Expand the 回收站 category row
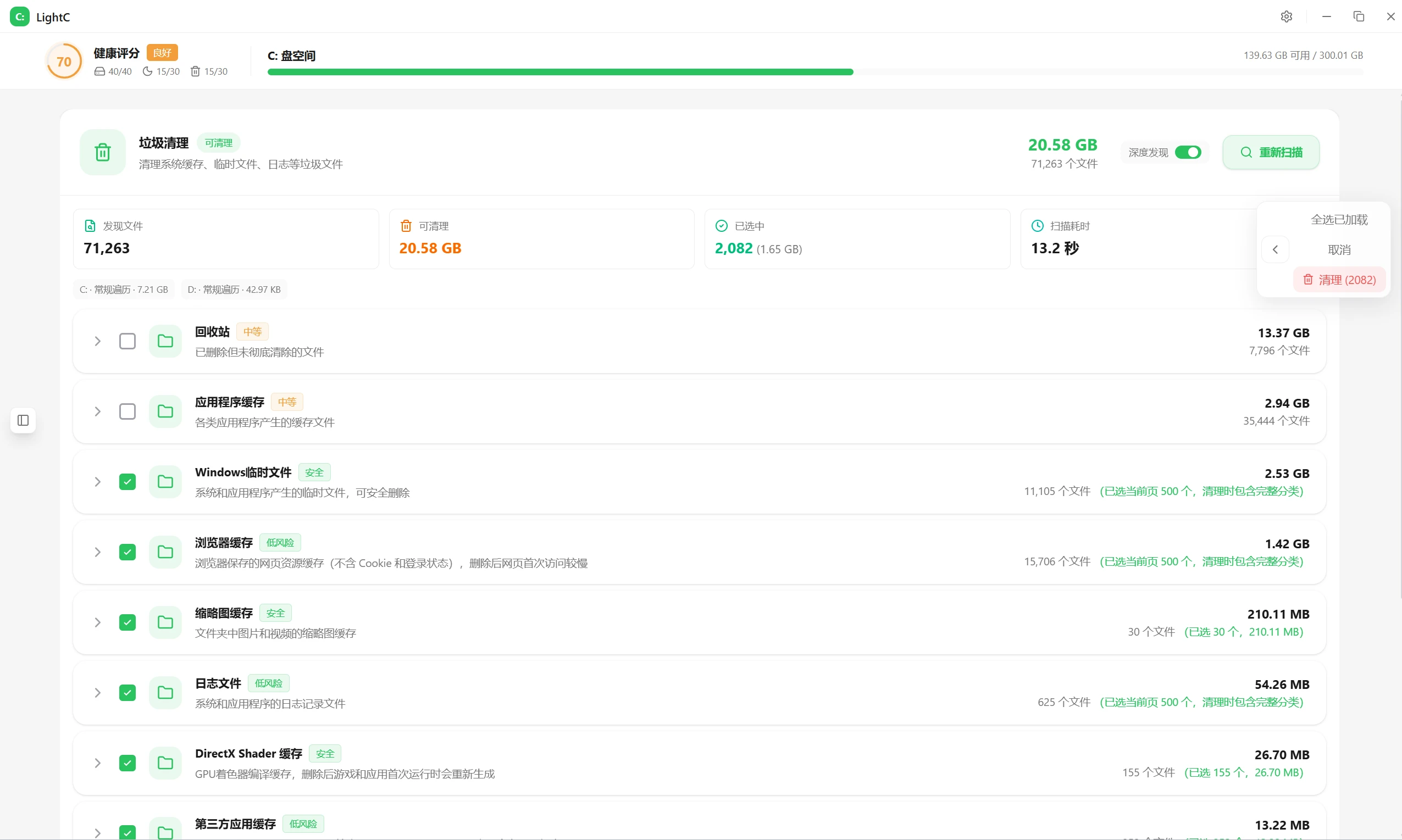 [97, 341]
